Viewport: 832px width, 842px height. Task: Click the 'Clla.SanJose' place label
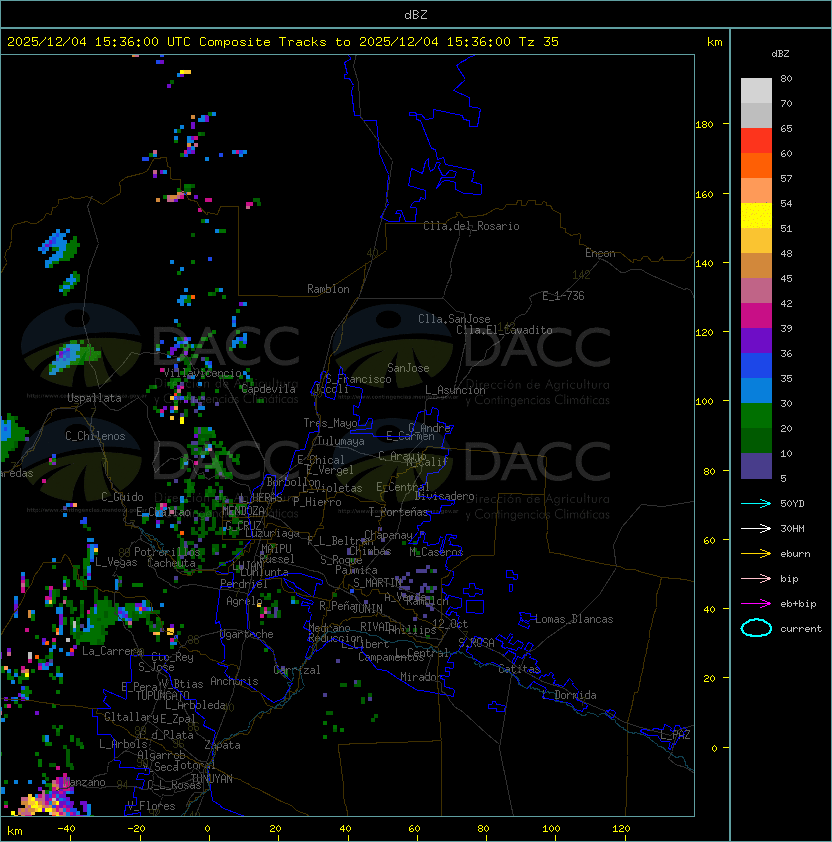454,319
